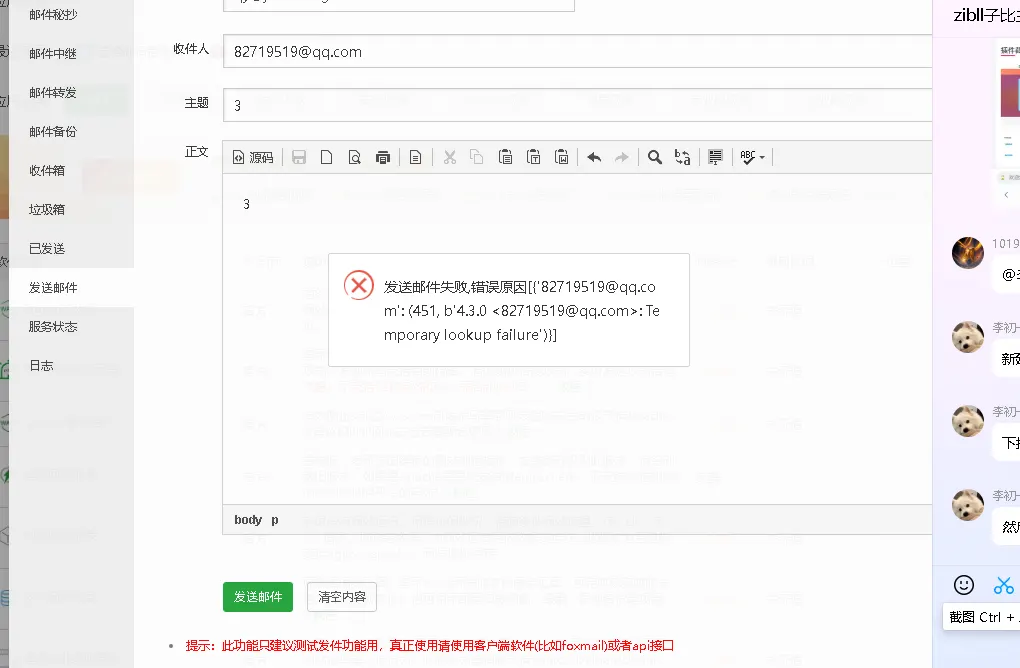The image size is (1020, 668).
Task: Click inside the message body editor area
Action: click(x=578, y=338)
